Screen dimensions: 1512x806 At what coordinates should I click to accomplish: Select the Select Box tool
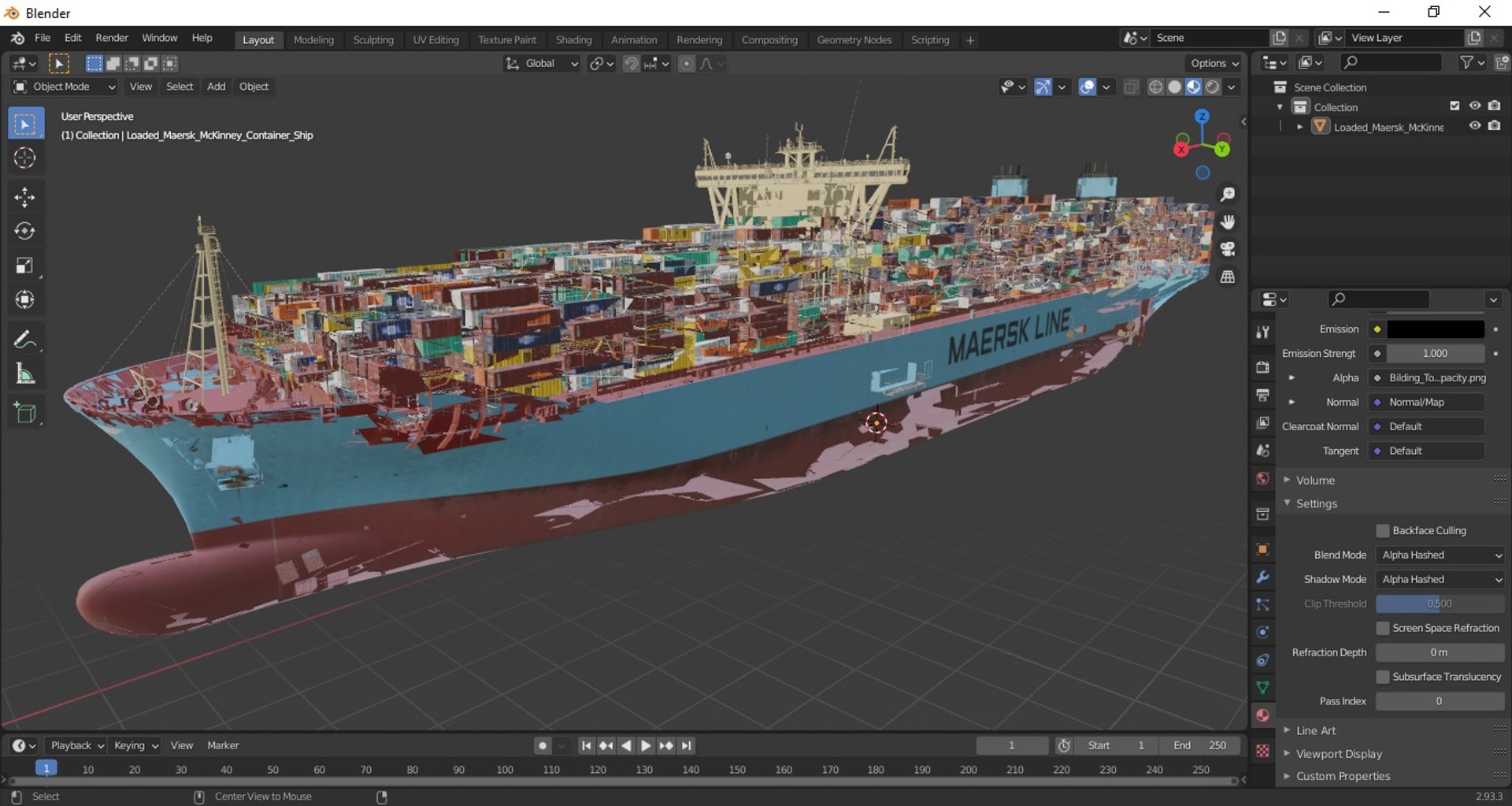(25, 124)
